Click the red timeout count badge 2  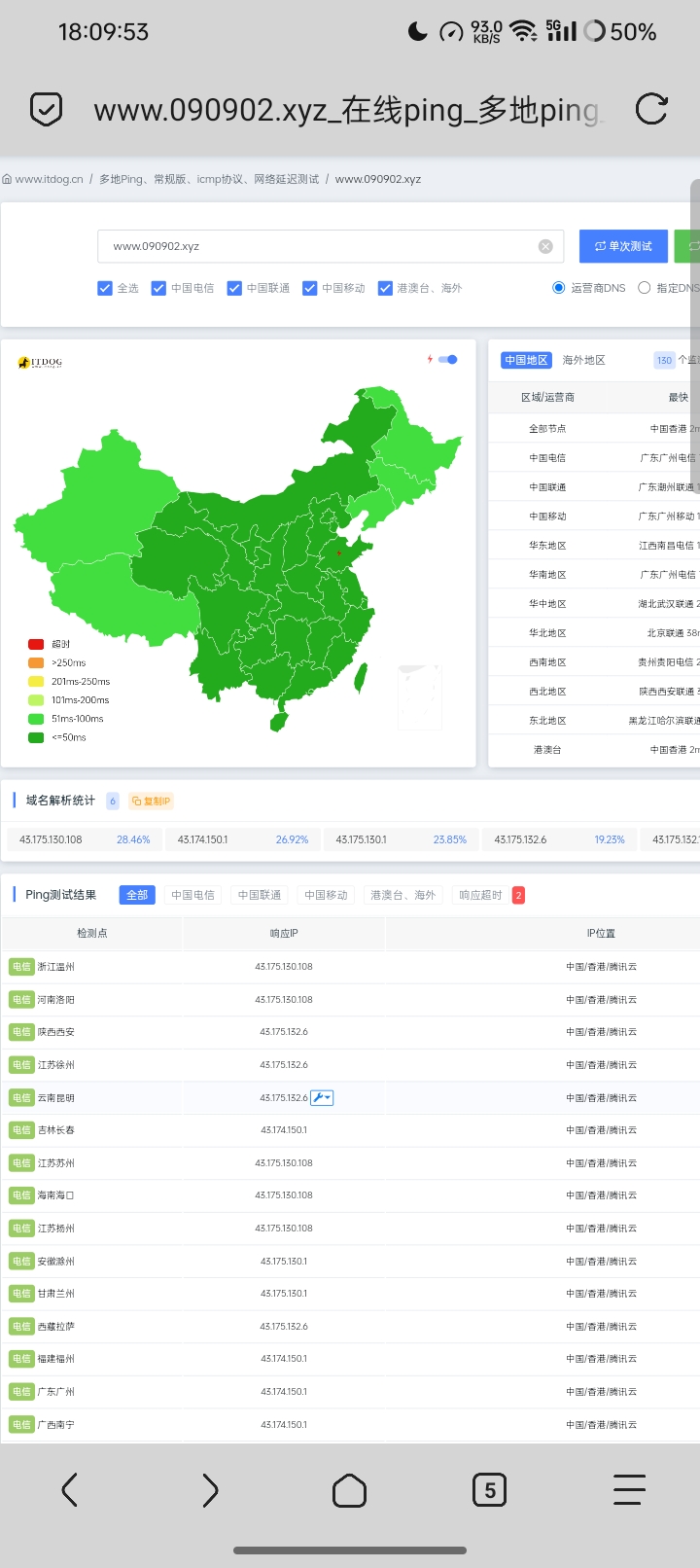[518, 895]
